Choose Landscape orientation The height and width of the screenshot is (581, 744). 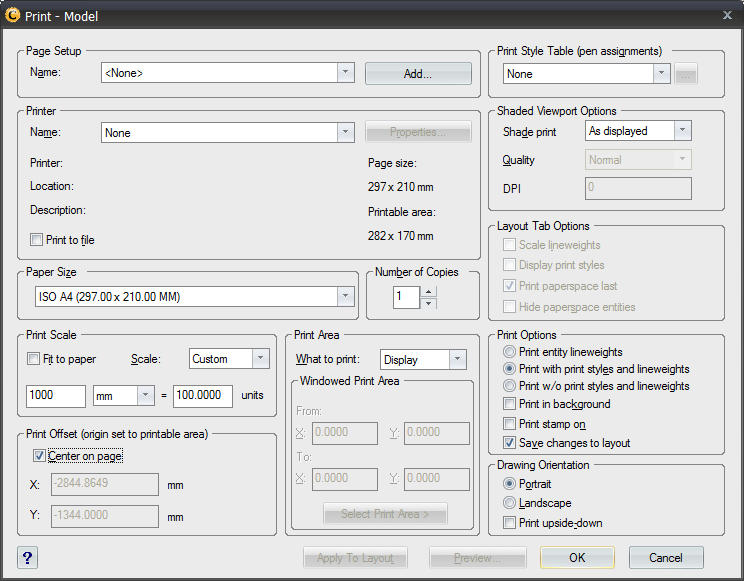pos(509,503)
